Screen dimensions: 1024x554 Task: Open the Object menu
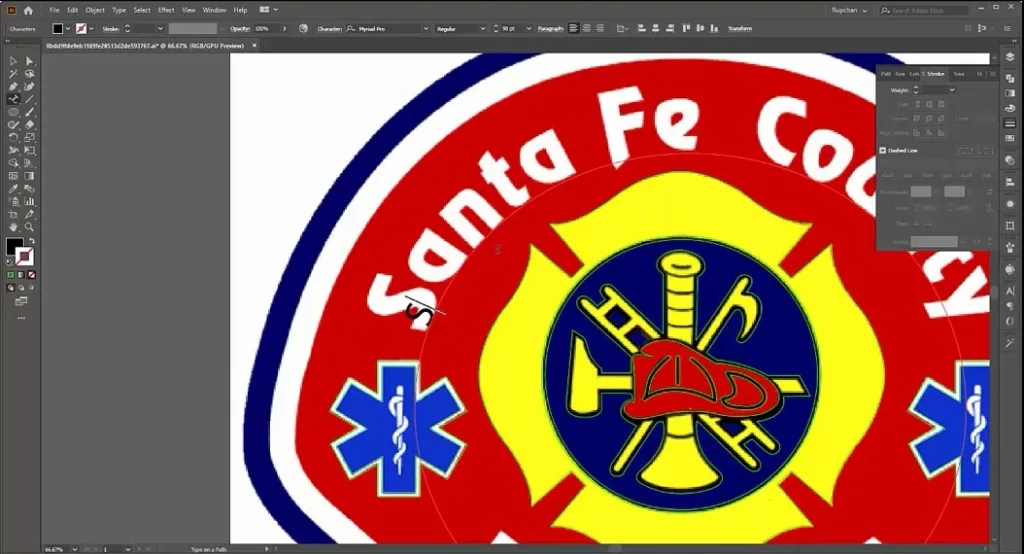click(95, 10)
